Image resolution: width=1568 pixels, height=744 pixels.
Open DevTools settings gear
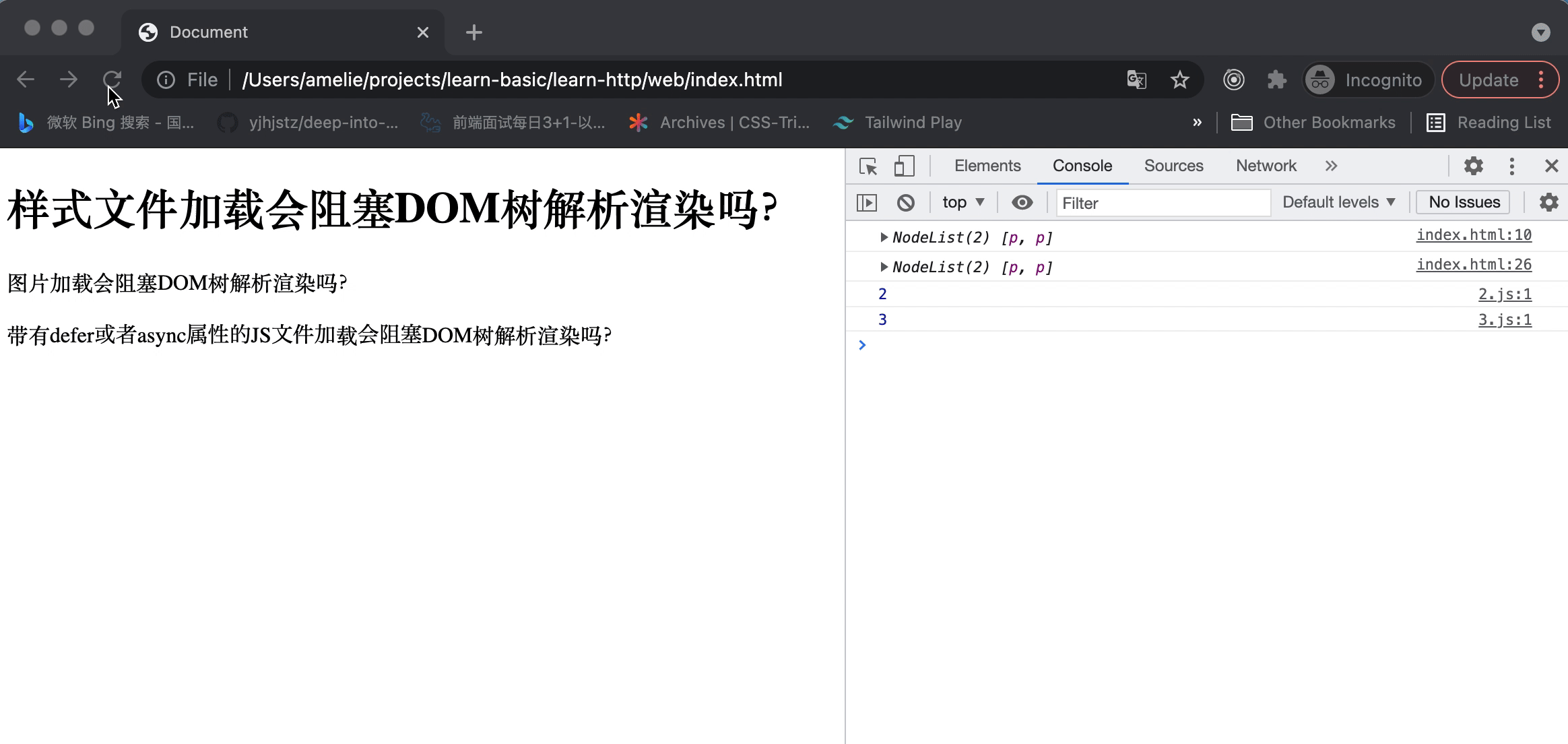point(1474,166)
